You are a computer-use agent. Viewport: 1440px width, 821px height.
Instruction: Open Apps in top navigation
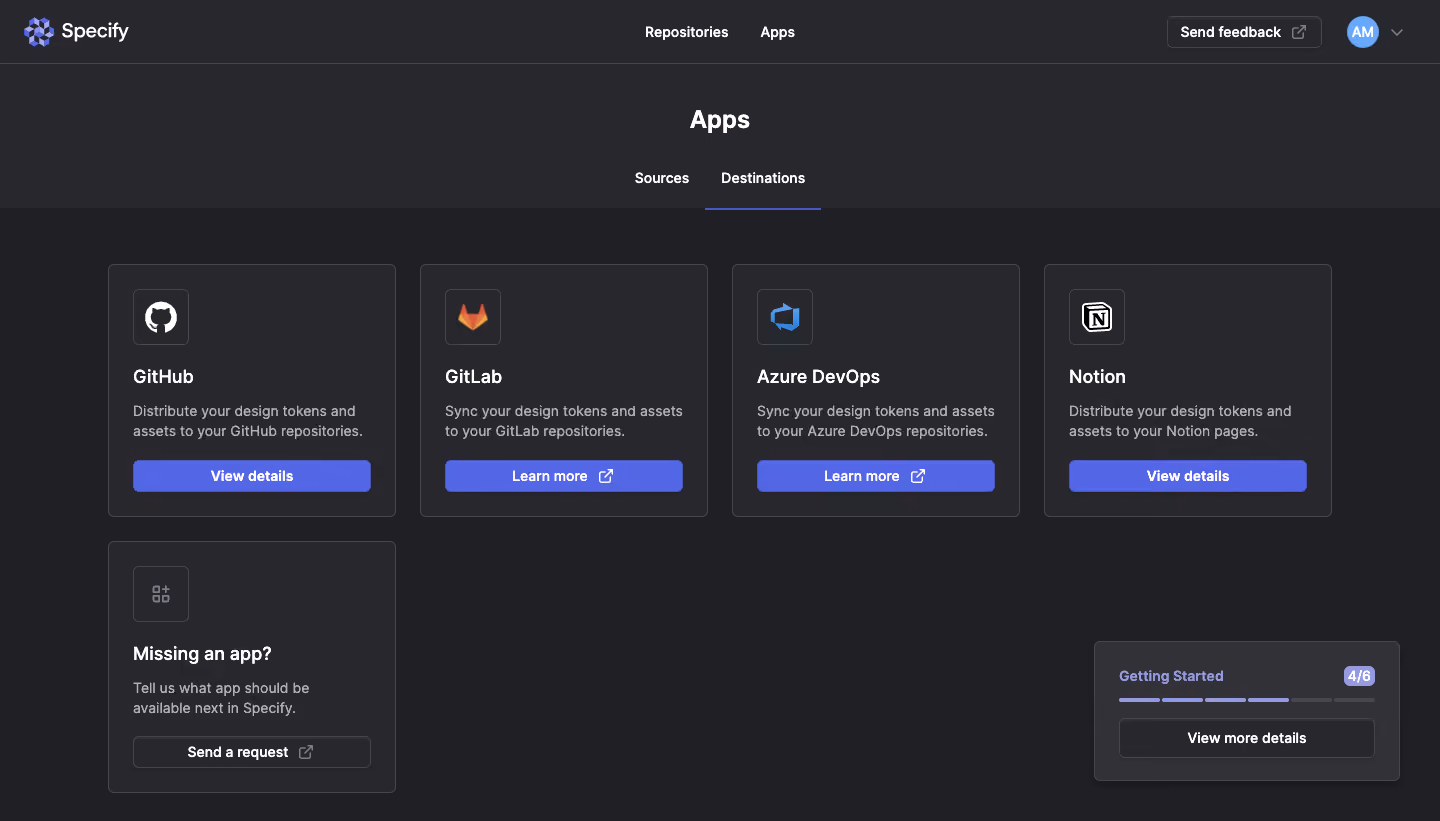click(x=777, y=32)
